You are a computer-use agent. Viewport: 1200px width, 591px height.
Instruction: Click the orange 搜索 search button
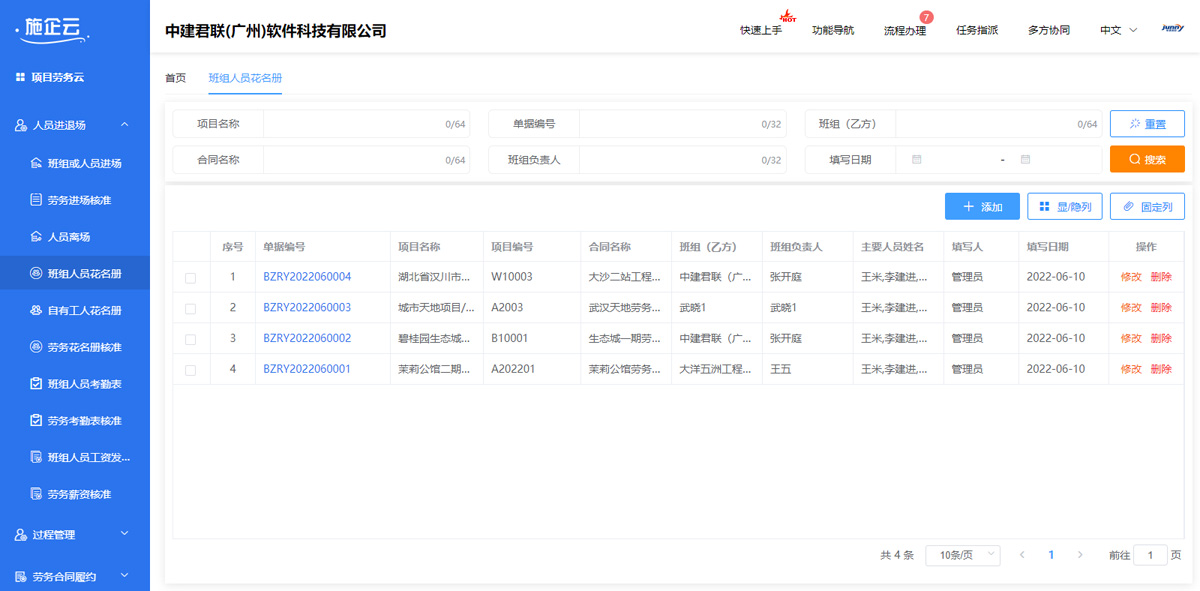tap(1147, 159)
